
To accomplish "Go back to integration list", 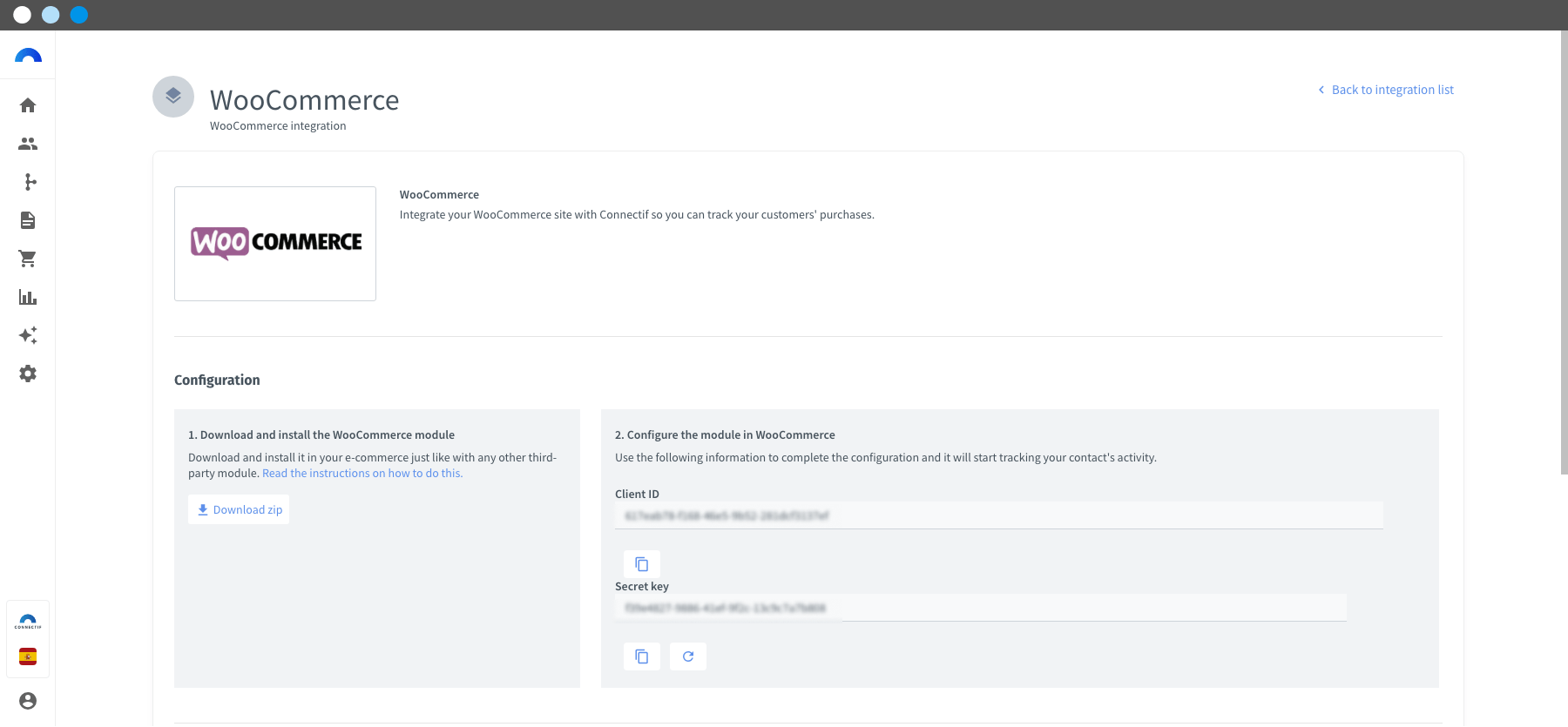I will [1385, 90].
